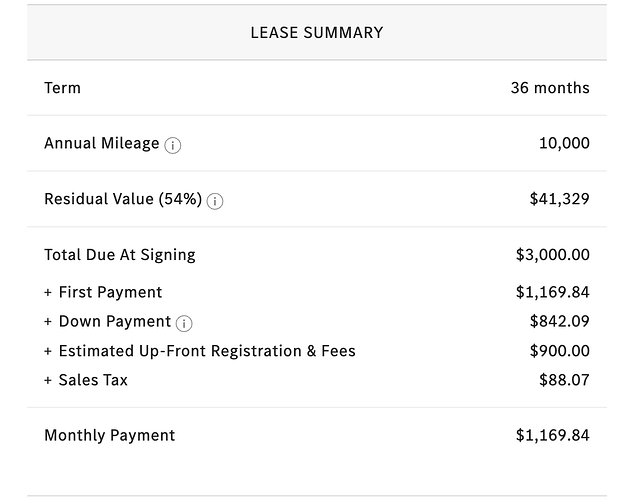This screenshot has width=627, height=500.
Task: Click the Annual Mileage info icon
Action: click(x=173, y=145)
